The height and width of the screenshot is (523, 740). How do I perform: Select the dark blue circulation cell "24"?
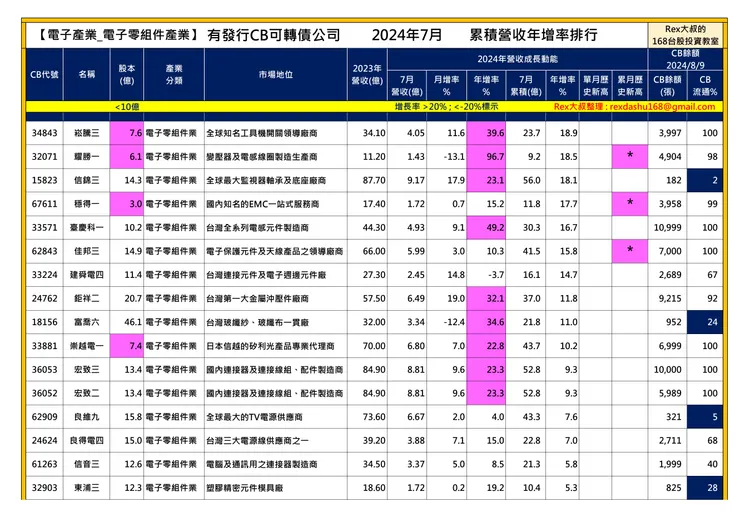pos(705,322)
